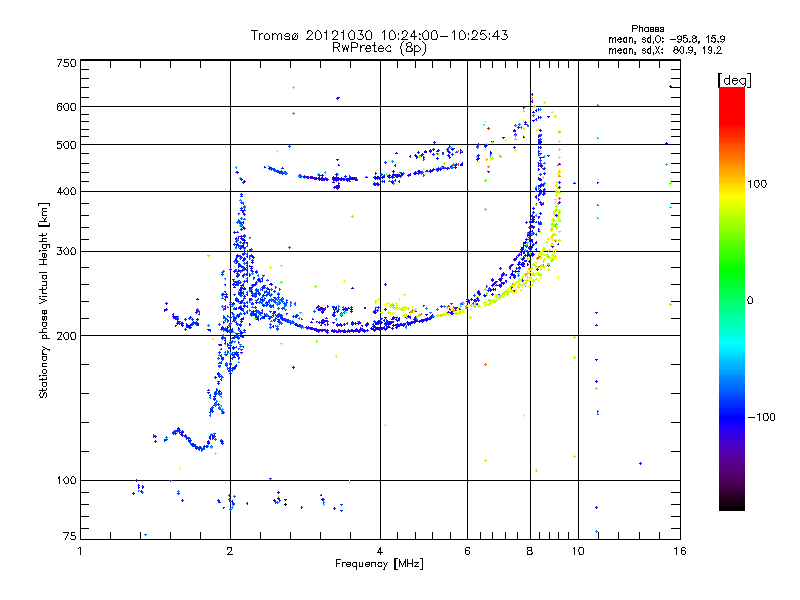The image size is (800, 600).
Task: Click the 'Phases' heading text
Action: pos(647,29)
